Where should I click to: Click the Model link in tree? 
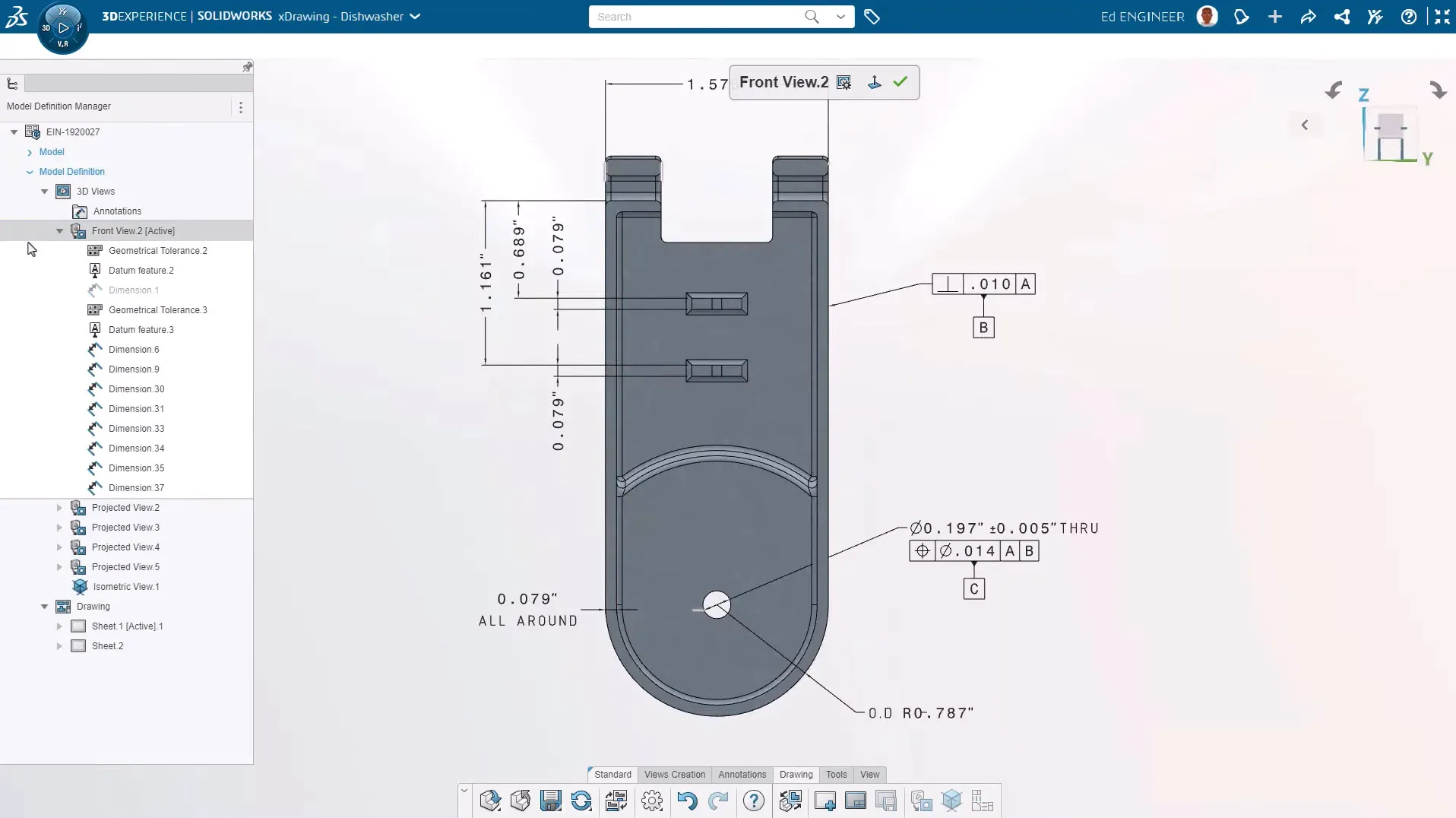coord(52,152)
